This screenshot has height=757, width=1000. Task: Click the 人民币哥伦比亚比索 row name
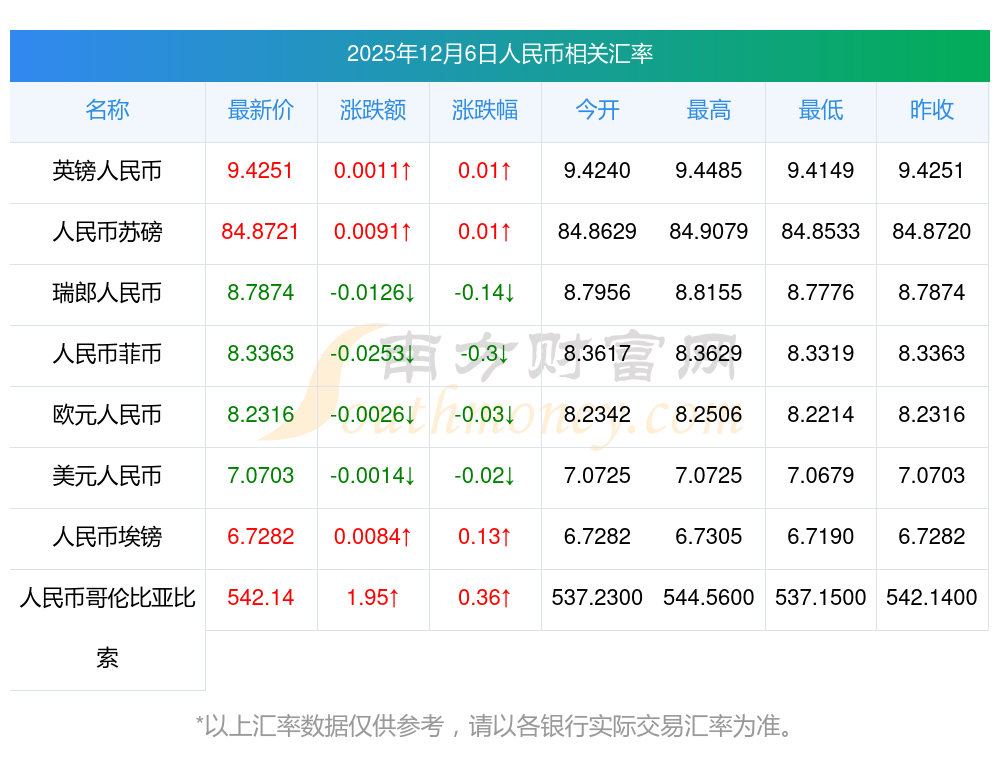point(107,628)
